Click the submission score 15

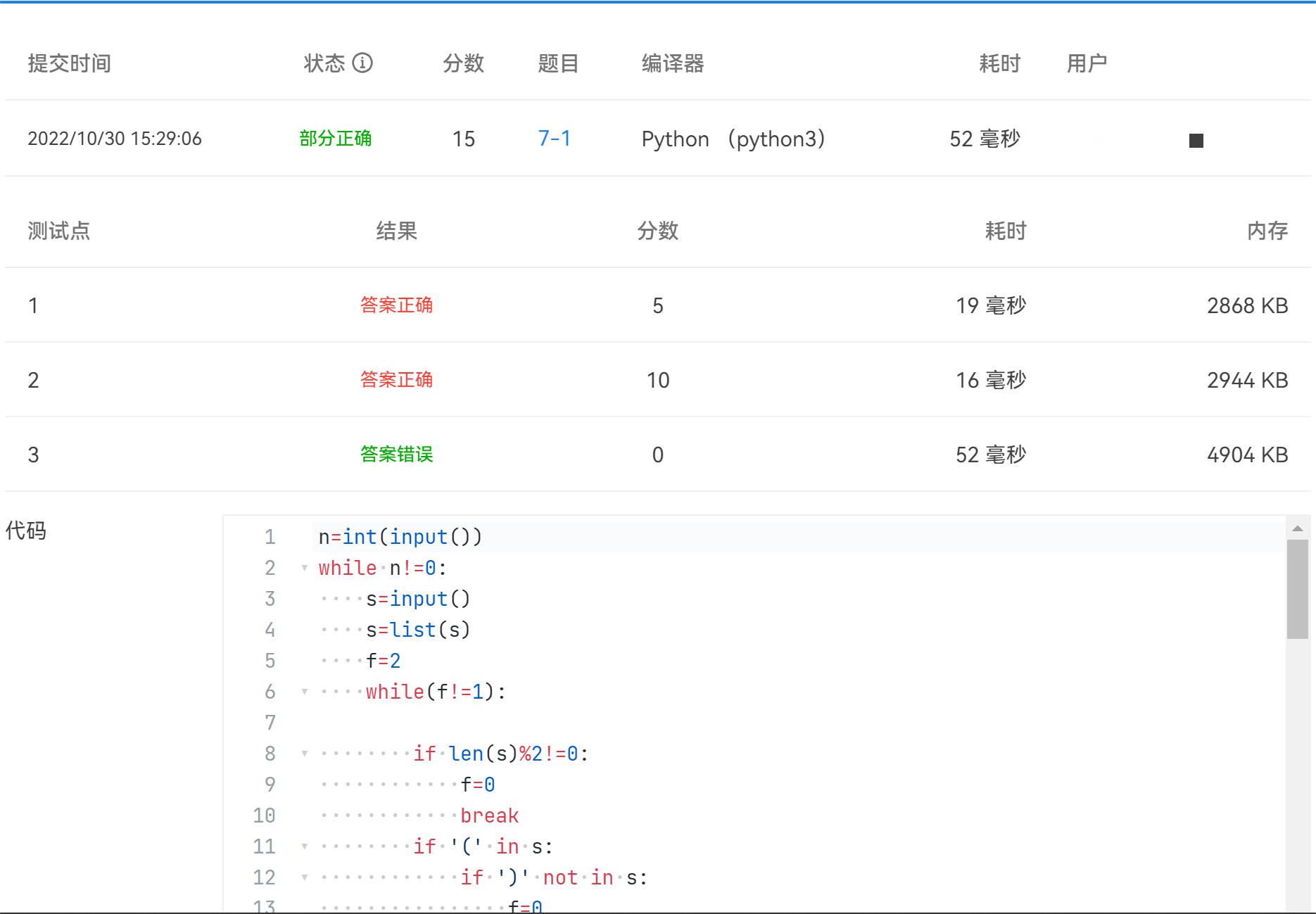coord(464,139)
